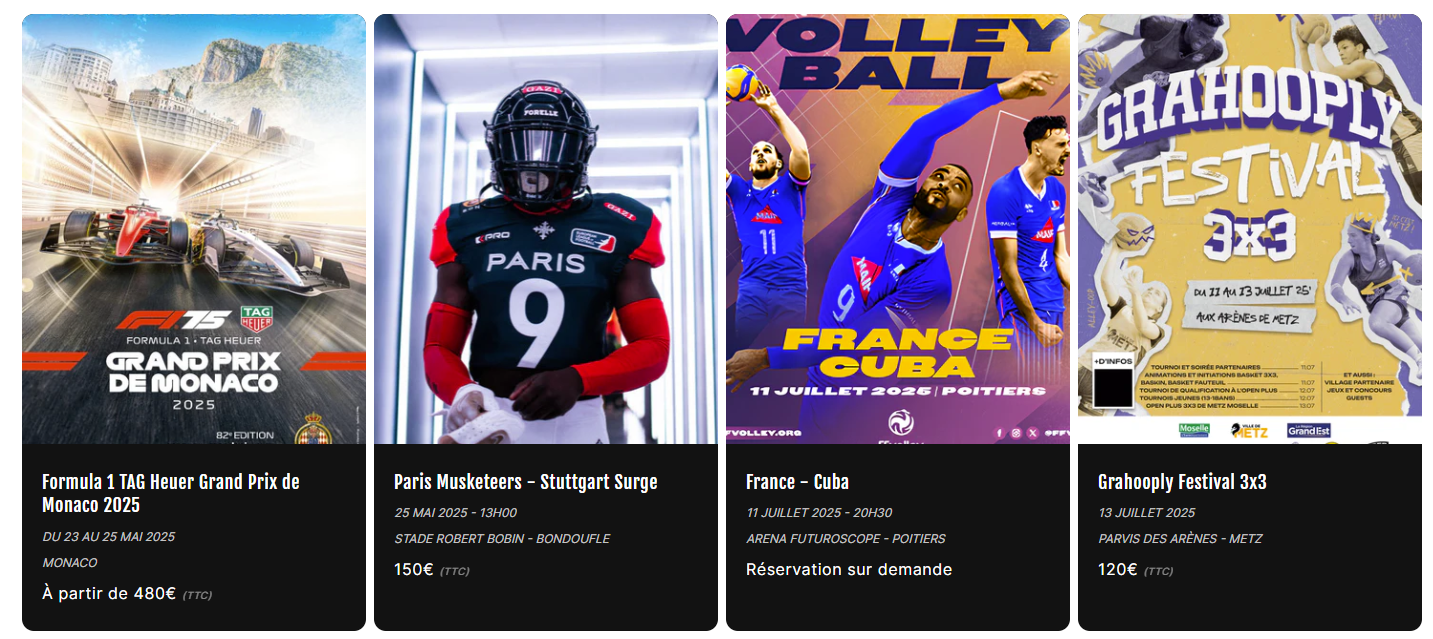Click the Ville de Metz logo
The height and width of the screenshot is (639, 1433).
(x=1250, y=430)
